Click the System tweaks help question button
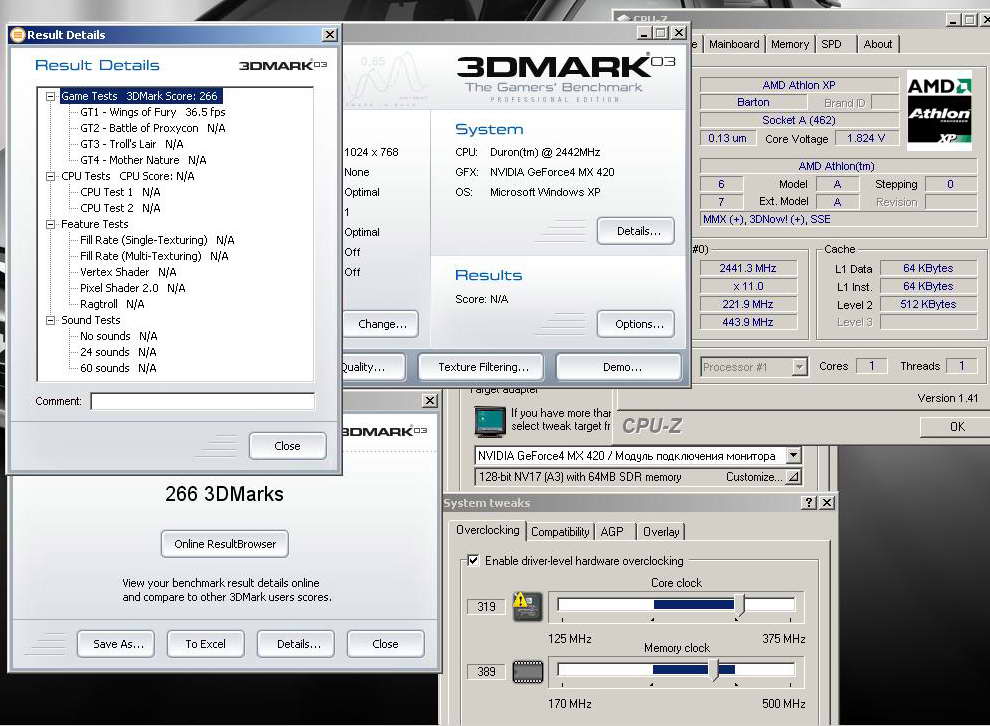This screenshot has height=726, width=990. (809, 503)
